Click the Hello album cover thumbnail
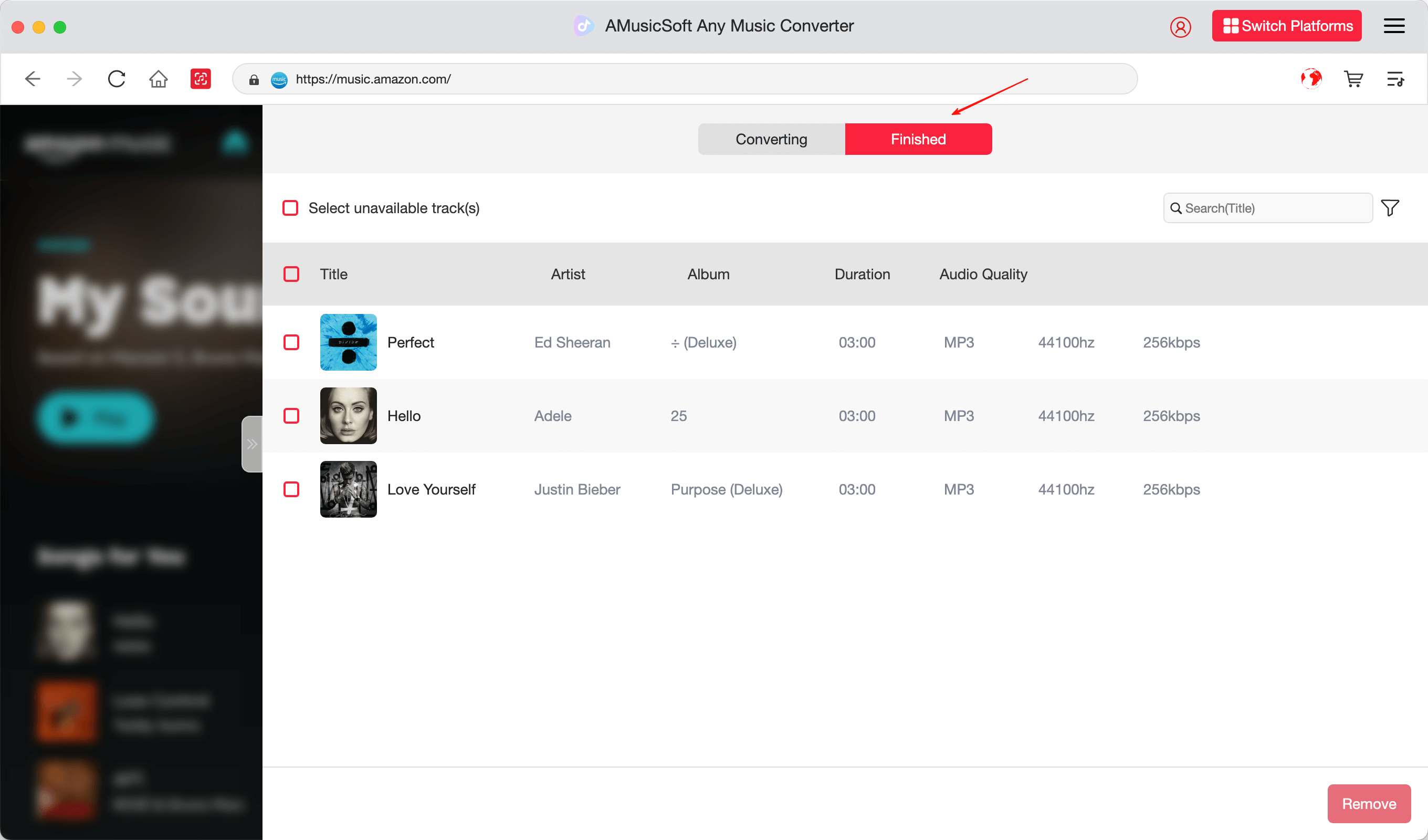The height and width of the screenshot is (840, 1428). [x=348, y=416]
